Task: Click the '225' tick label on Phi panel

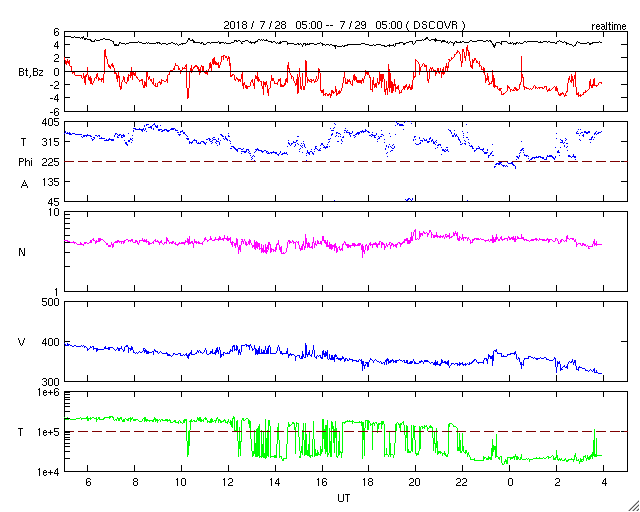Action: (x=51, y=162)
